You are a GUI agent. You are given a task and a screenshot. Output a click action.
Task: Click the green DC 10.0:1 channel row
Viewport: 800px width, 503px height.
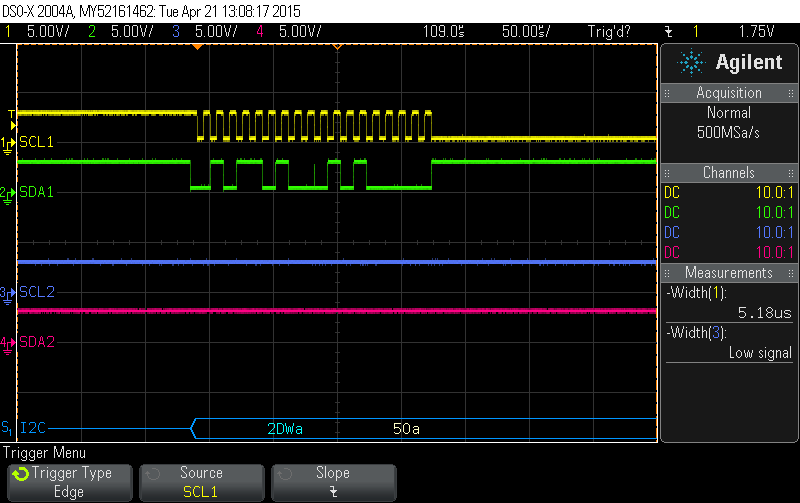[x=729, y=213]
